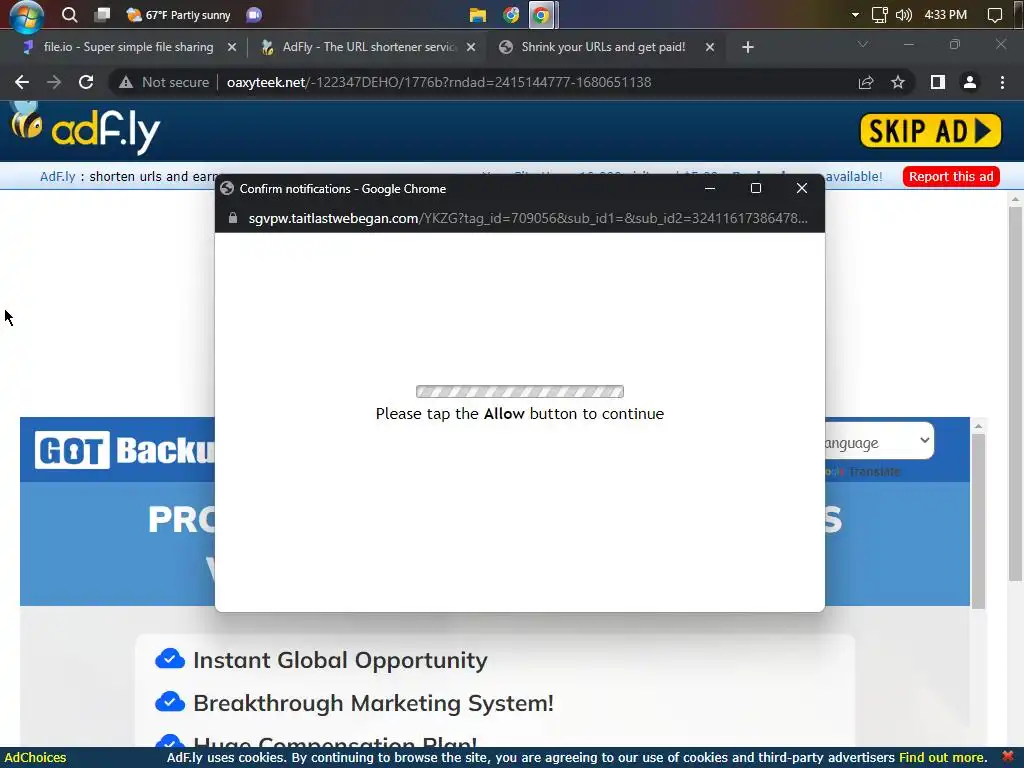Select Breakthrough Marketing System text

click(x=374, y=703)
